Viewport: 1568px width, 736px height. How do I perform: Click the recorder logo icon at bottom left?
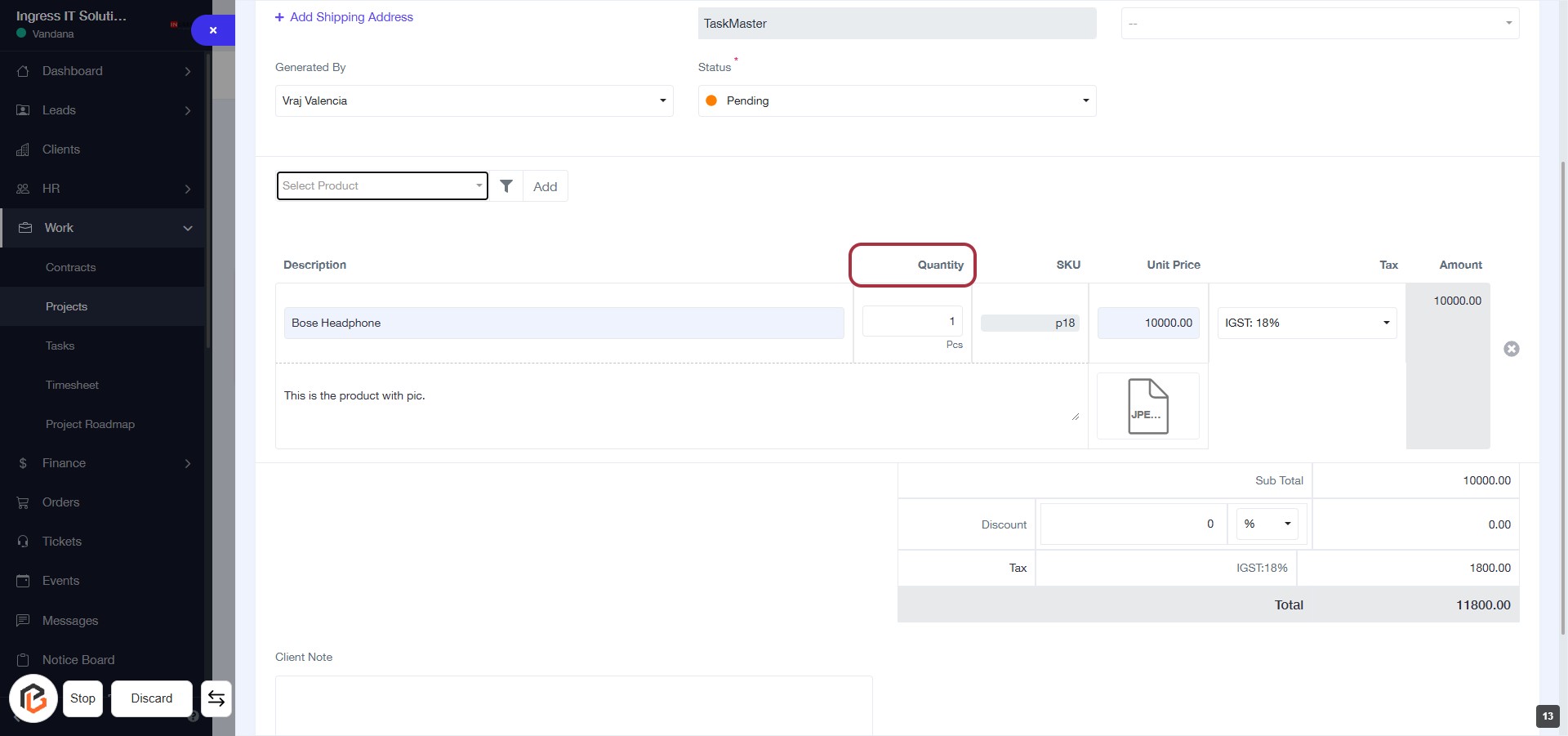pos(33,698)
